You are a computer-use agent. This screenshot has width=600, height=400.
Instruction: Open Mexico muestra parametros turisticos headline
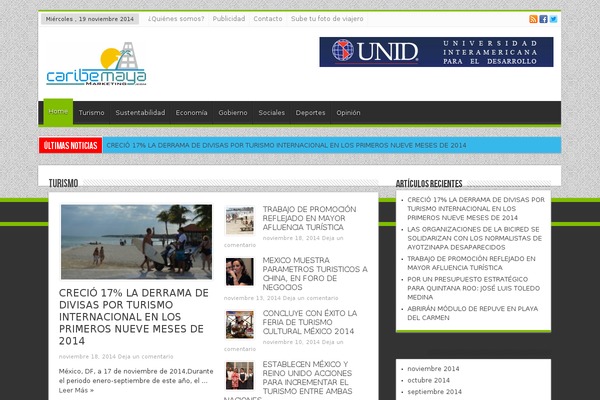(x=315, y=274)
